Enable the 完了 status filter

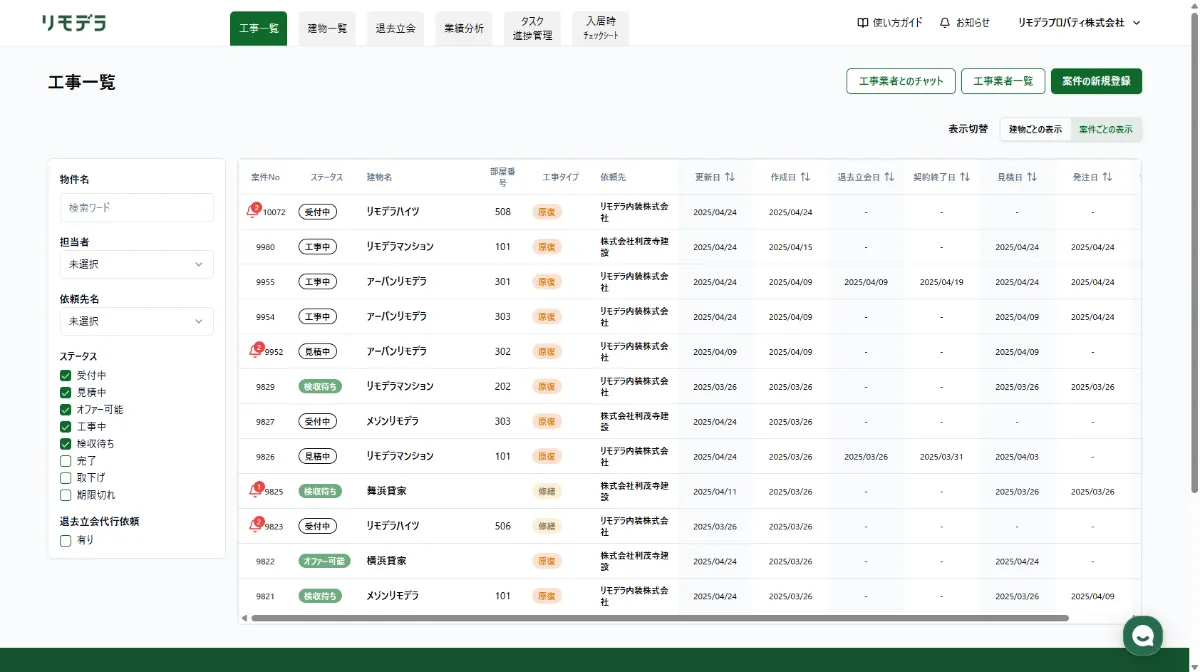(66, 461)
